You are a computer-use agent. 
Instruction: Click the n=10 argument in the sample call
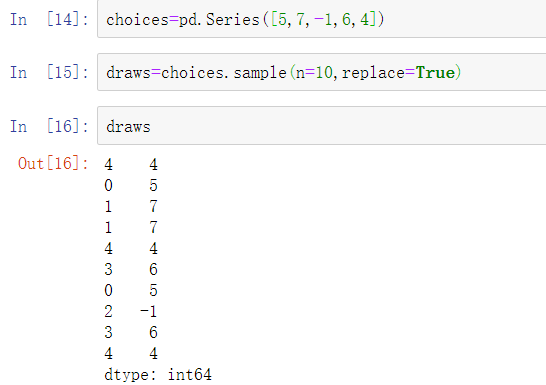click(314, 73)
